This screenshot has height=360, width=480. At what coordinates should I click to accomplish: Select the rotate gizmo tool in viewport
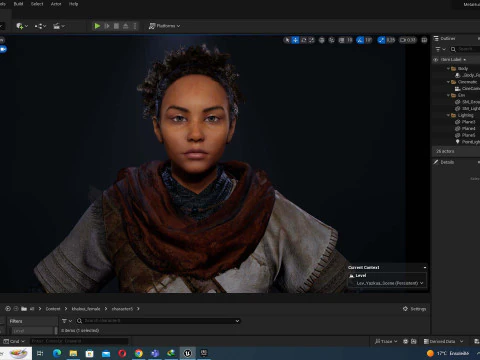tap(304, 40)
